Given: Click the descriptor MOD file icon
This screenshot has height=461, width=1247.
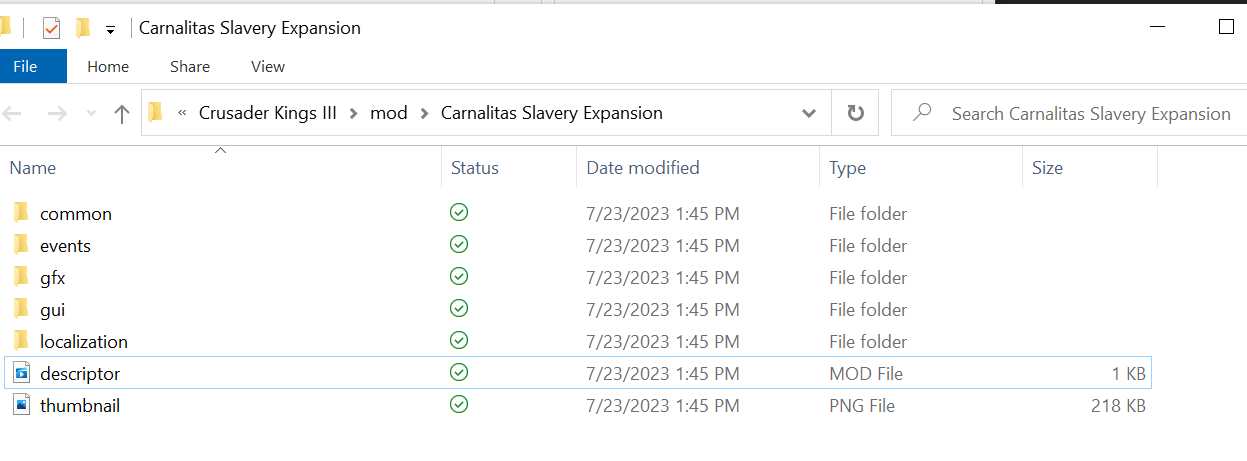Looking at the screenshot, I should coord(21,374).
